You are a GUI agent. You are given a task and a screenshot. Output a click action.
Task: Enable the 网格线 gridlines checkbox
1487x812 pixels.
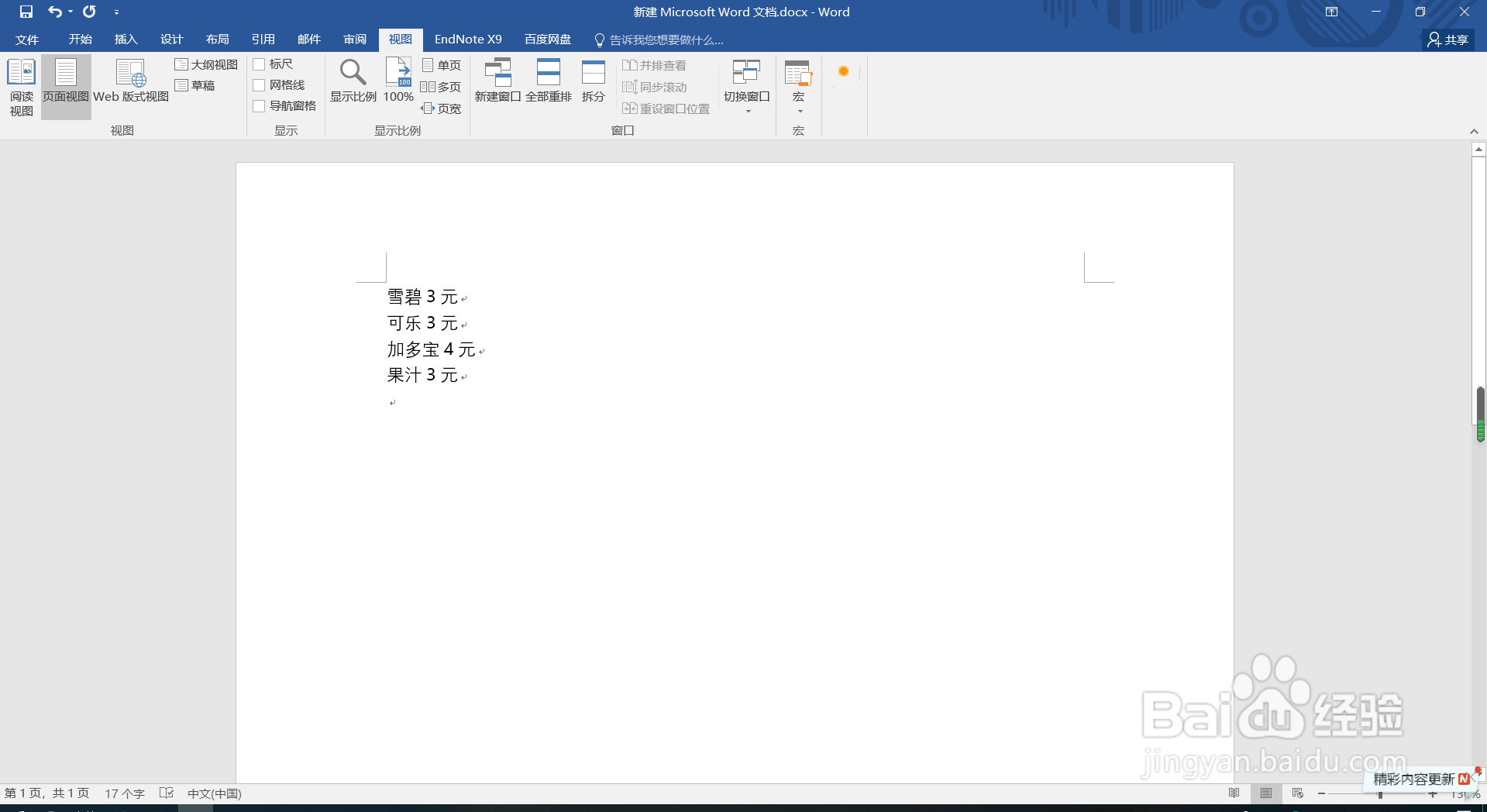[x=260, y=84]
